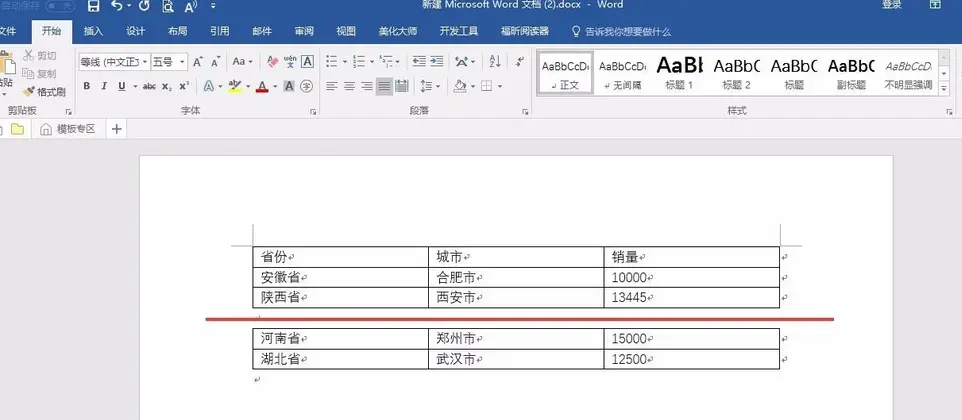This screenshot has height=420, width=962.
Task: Click the Distributed alignment icon
Action: coord(402,86)
